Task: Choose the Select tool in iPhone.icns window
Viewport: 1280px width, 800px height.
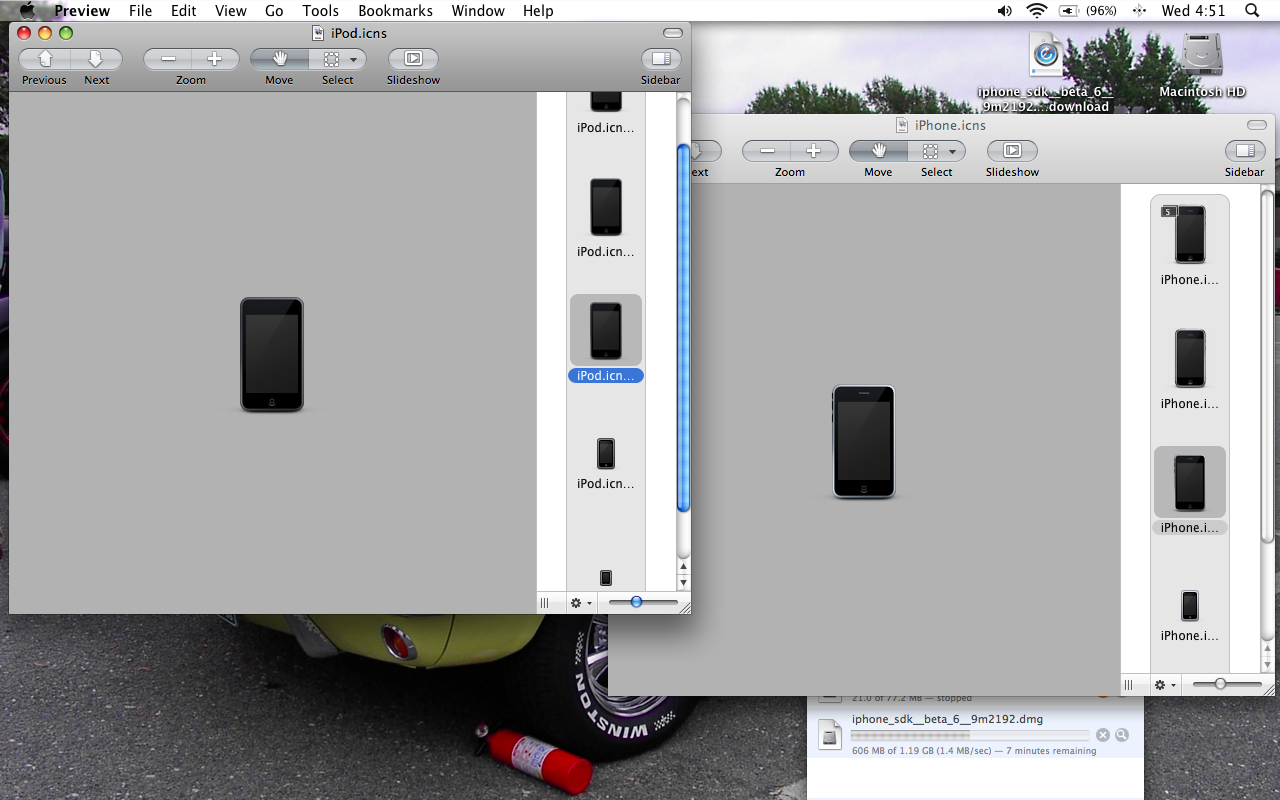Action: click(x=930, y=151)
